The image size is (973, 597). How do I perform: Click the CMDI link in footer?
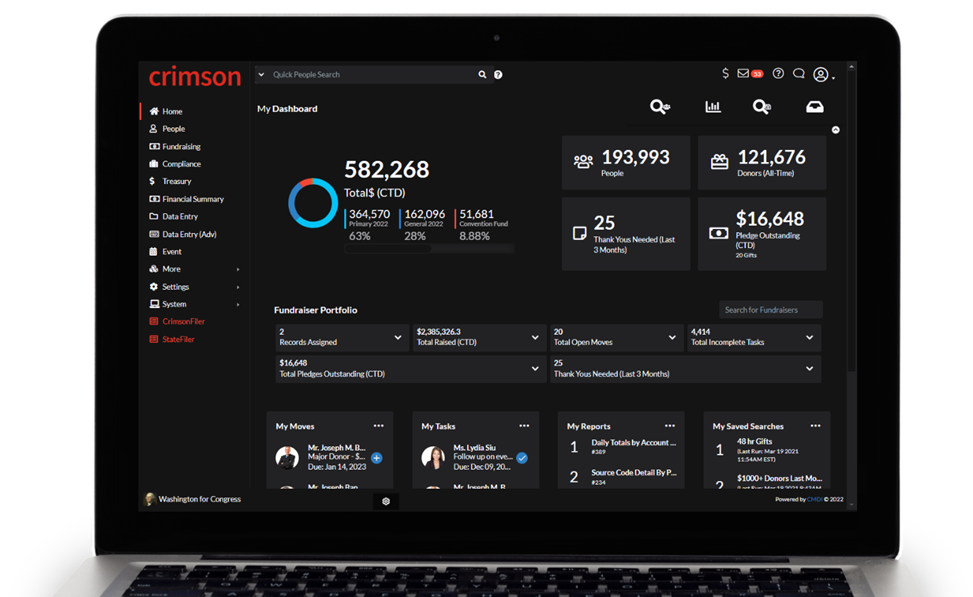(814, 499)
